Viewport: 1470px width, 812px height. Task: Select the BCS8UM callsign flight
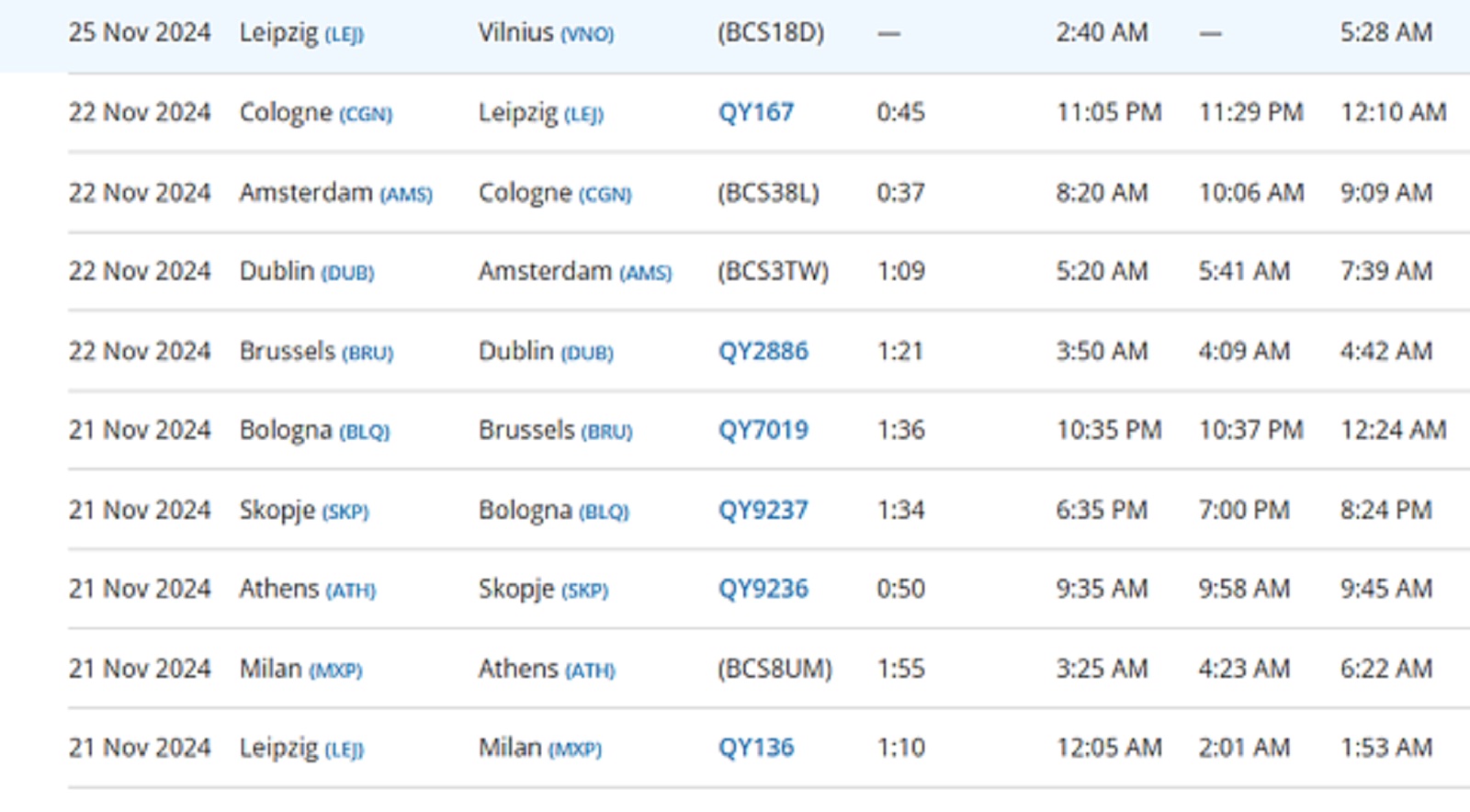pos(775,670)
